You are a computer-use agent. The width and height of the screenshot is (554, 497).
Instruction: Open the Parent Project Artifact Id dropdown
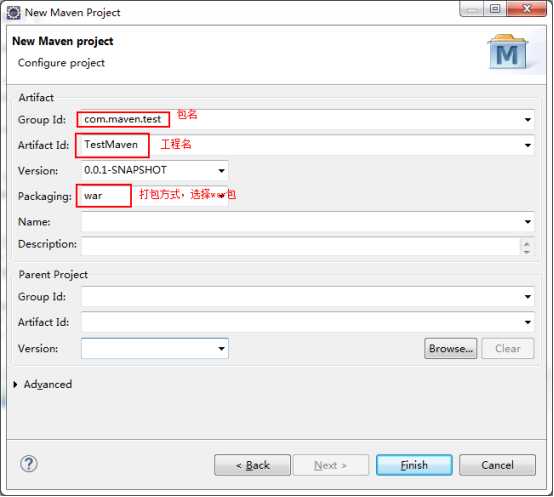[x=528, y=322]
